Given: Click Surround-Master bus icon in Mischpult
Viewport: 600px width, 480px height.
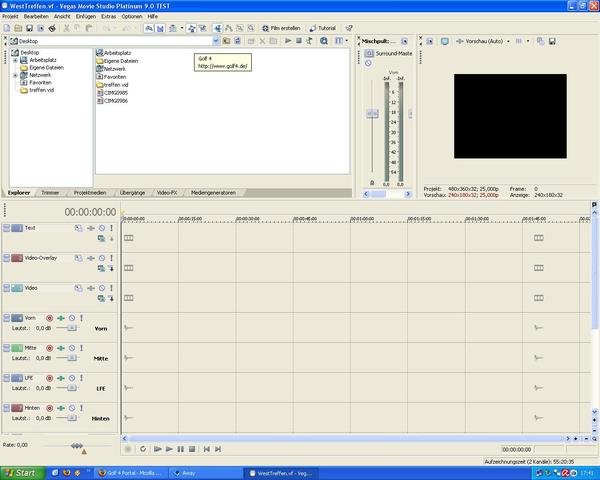Looking at the screenshot, I should click(369, 54).
